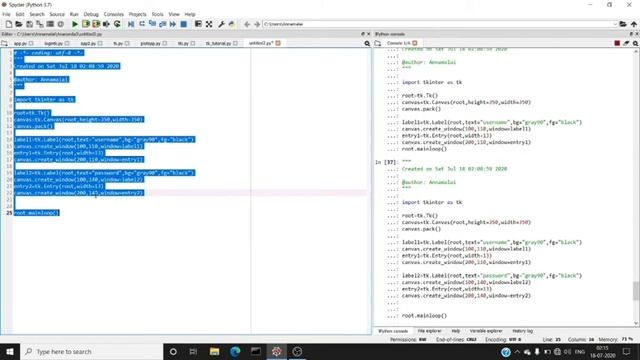Click debugger Continue execution icon
The image size is (640, 360).
pyautogui.click(x=173, y=24)
